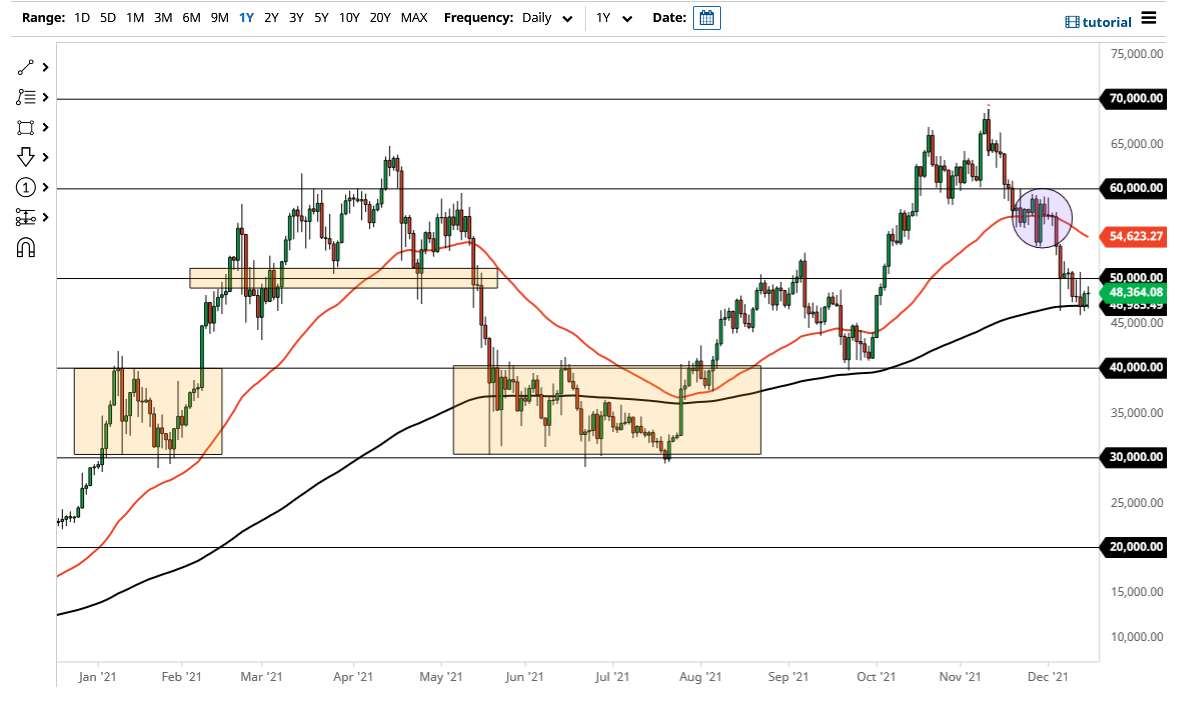Select the numbered callout annotation tool
The width and height of the screenshot is (1179, 707).
click(27, 187)
